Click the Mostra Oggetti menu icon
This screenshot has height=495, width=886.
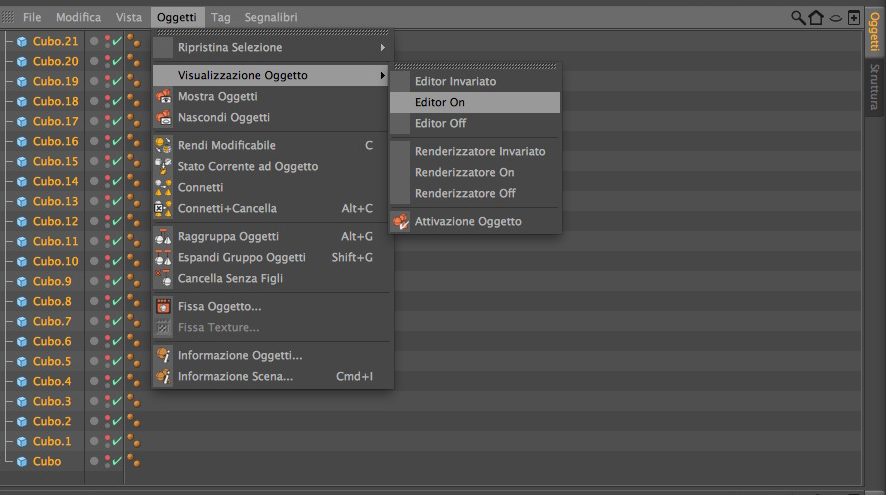click(163, 96)
